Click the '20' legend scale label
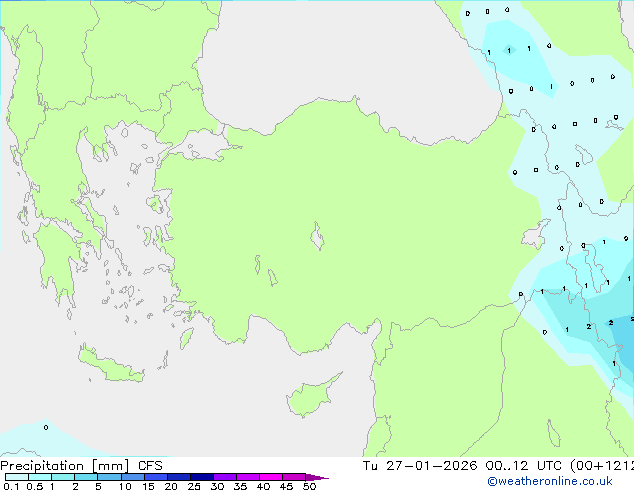 click(x=171, y=486)
